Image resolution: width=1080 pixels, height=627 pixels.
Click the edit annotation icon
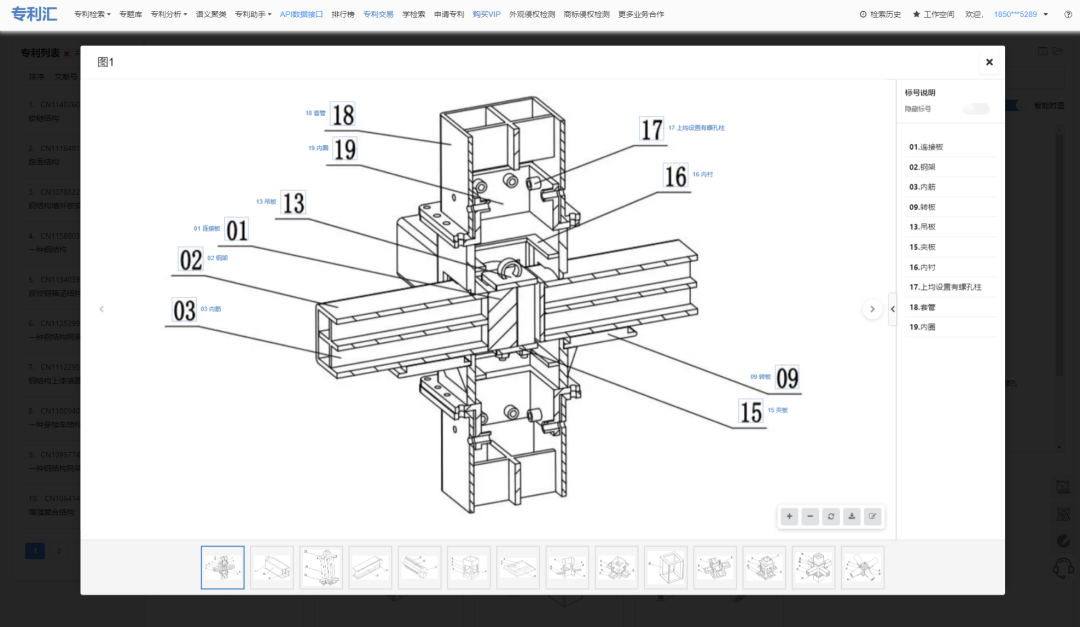873,517
